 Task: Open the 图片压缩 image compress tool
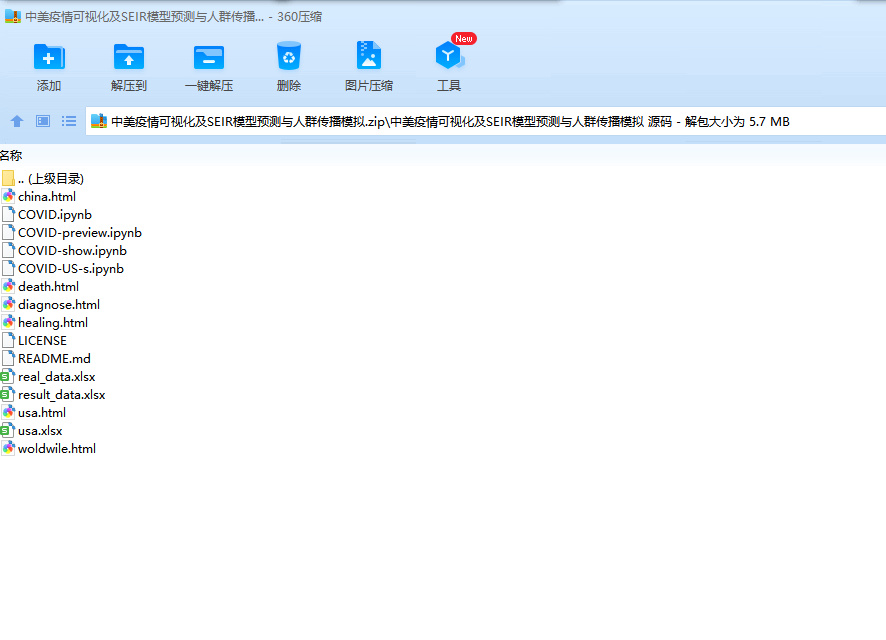coord(369,56)
